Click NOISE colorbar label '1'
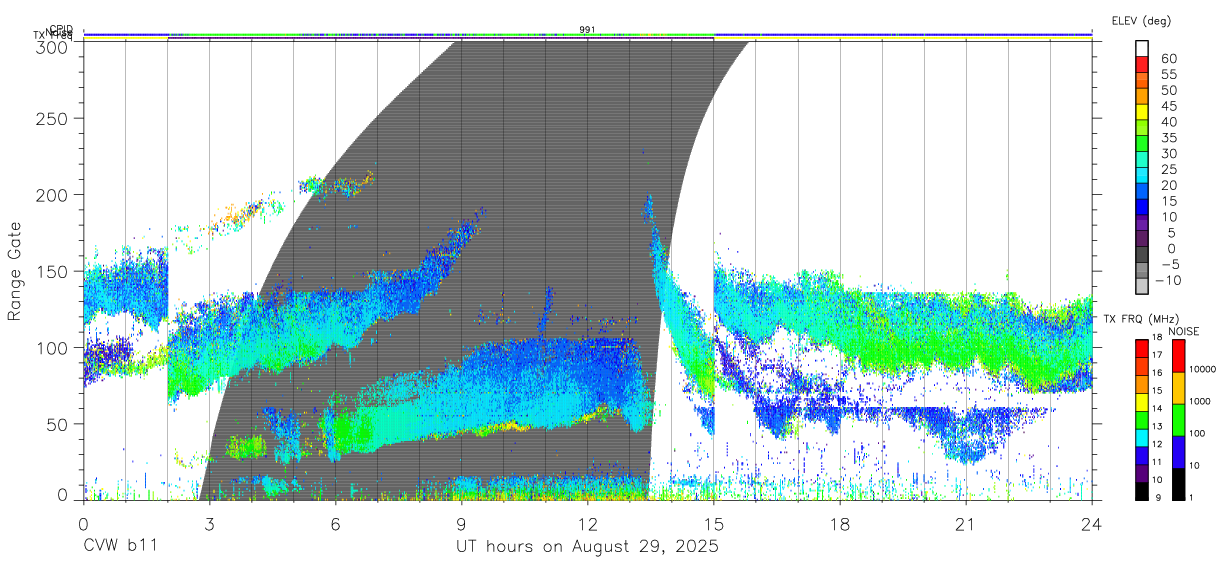 pyautogui.click(x=1190, y=496)
